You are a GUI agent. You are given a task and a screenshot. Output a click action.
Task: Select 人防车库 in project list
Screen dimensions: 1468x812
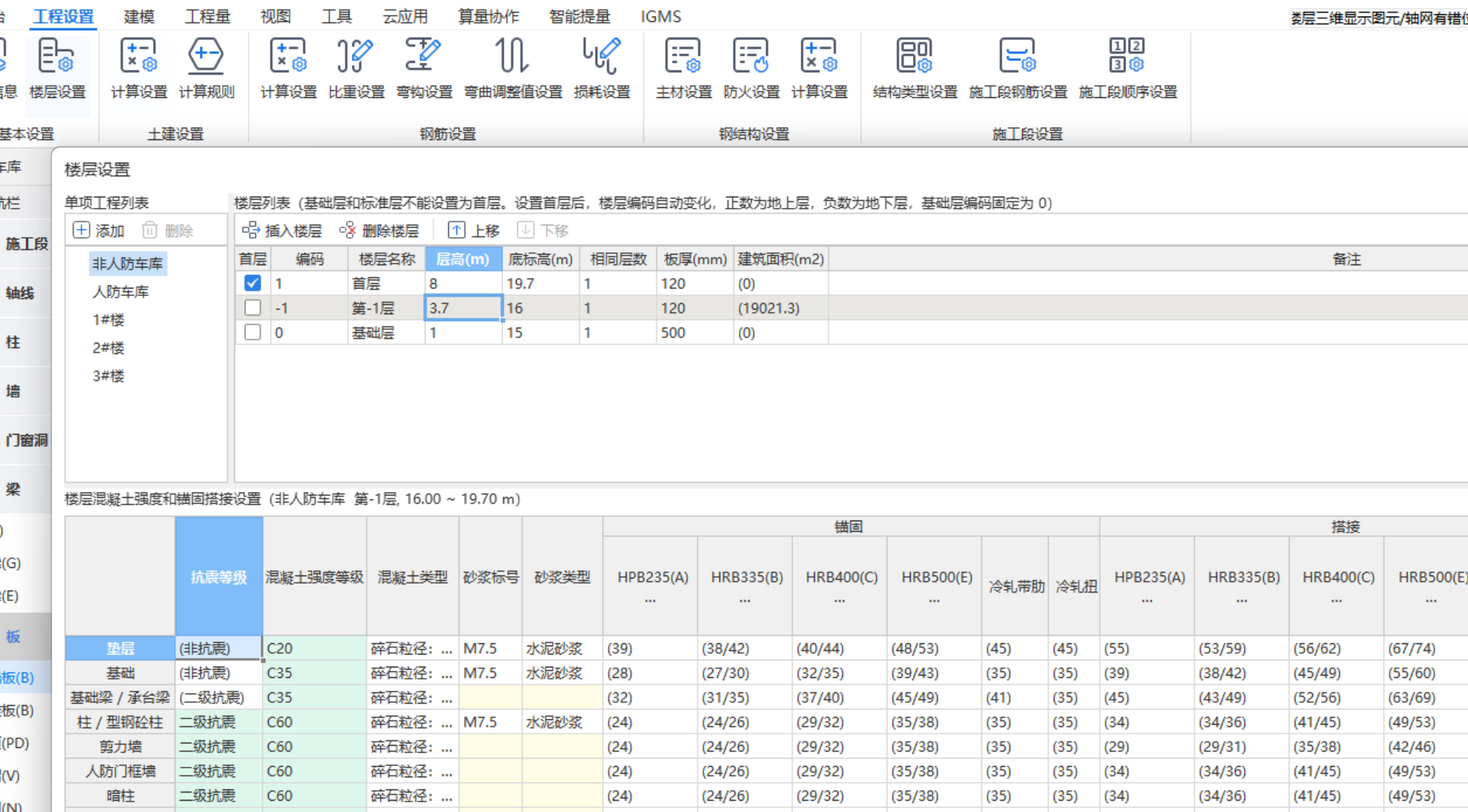click(x=121, y=292)
